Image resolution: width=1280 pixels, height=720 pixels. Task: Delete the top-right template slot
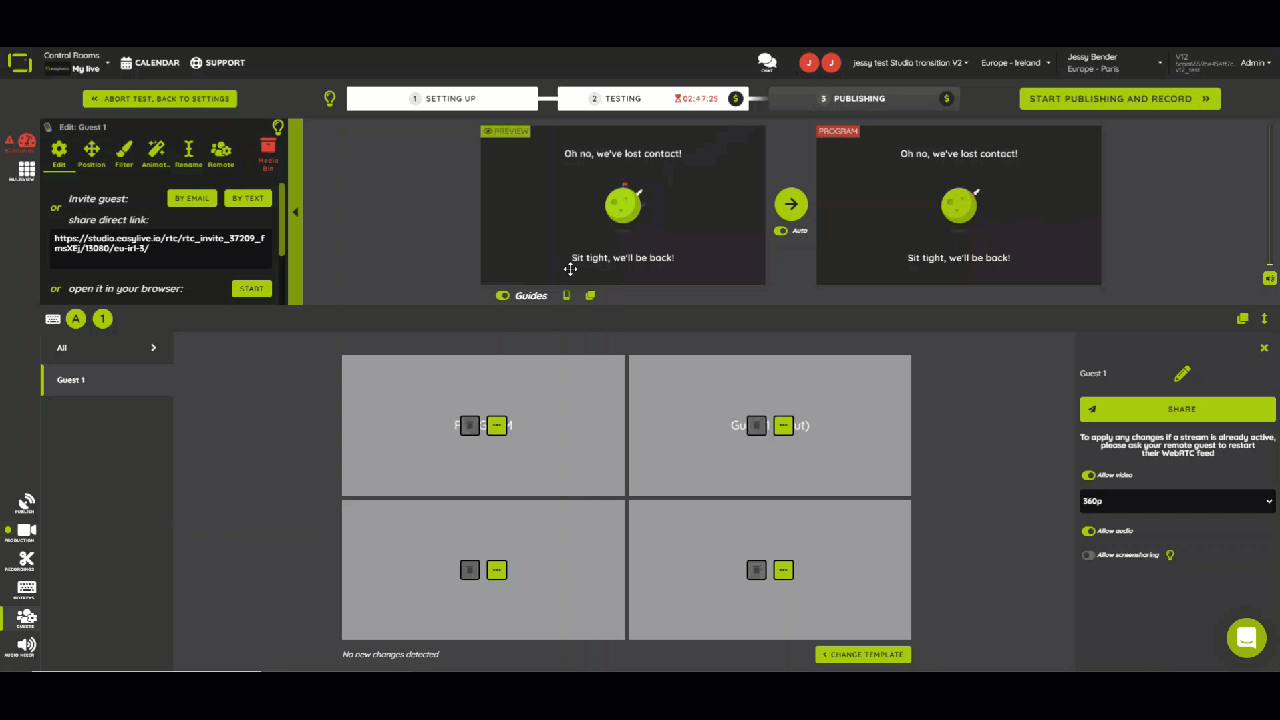pos(757,425)
